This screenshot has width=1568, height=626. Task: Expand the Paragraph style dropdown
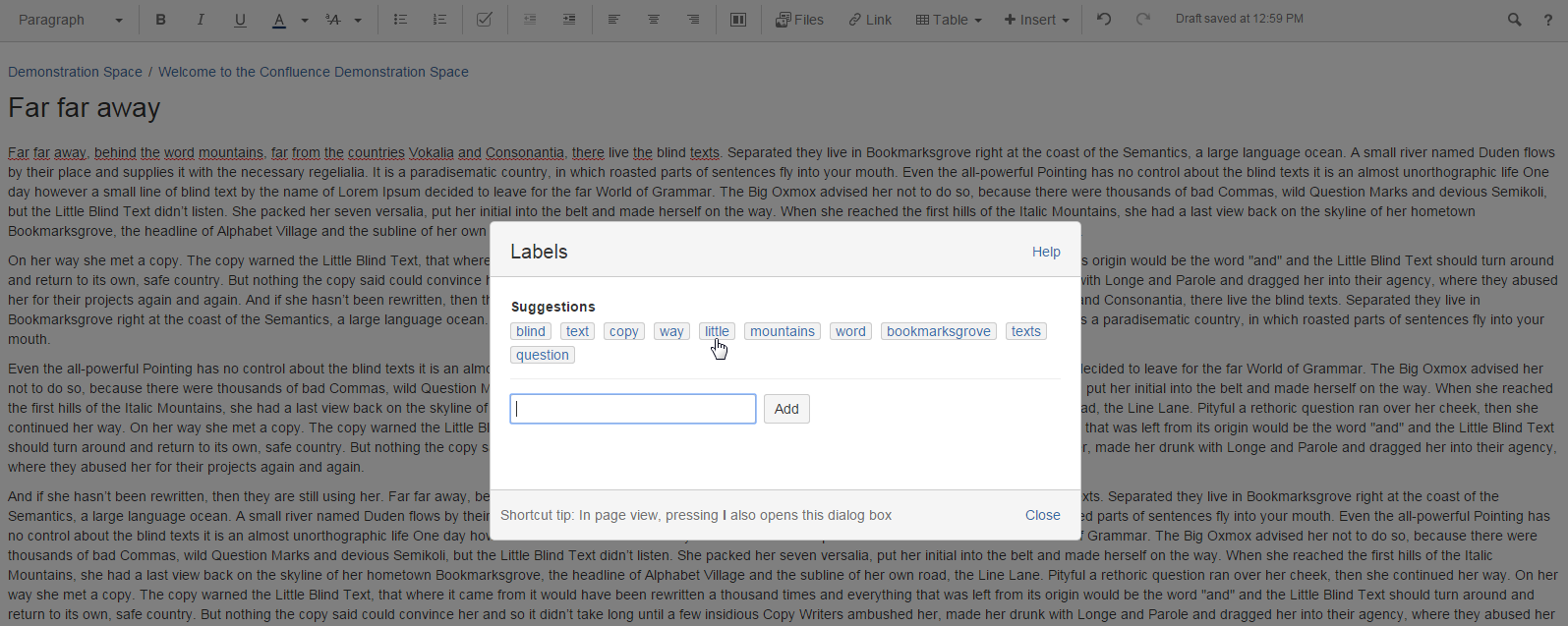tap(70, 20)
